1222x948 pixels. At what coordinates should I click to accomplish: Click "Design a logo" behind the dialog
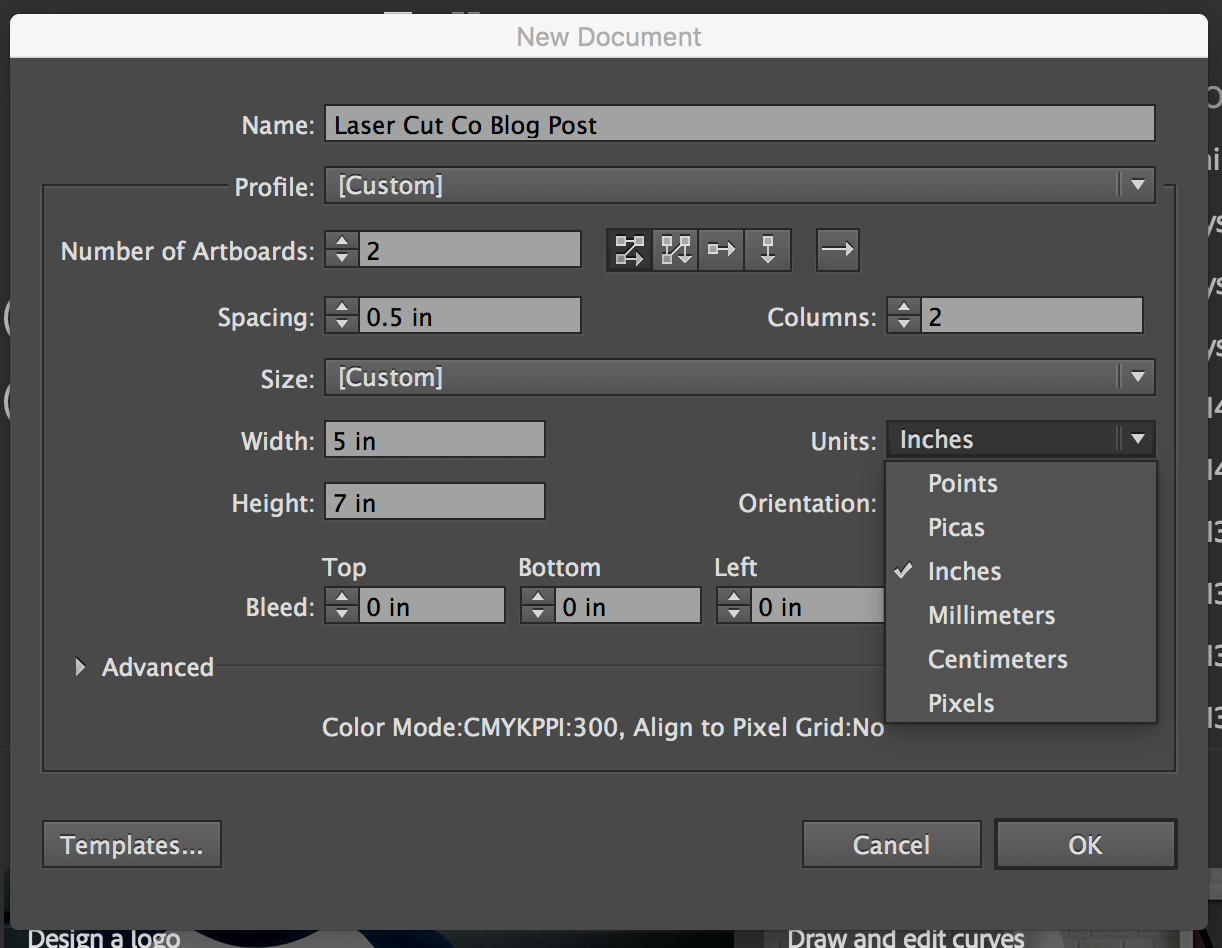(104, 938)
